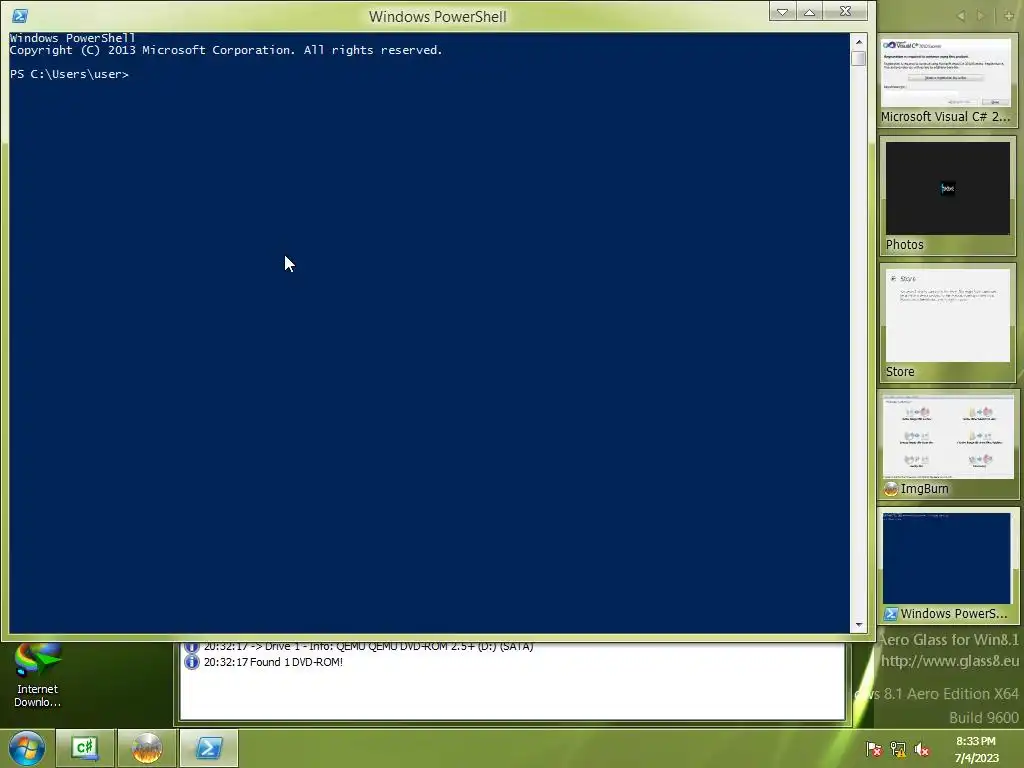Click the switcher plus icon
The image size is (1024, 768).
pyautogui.click(x=1008, y=16)
